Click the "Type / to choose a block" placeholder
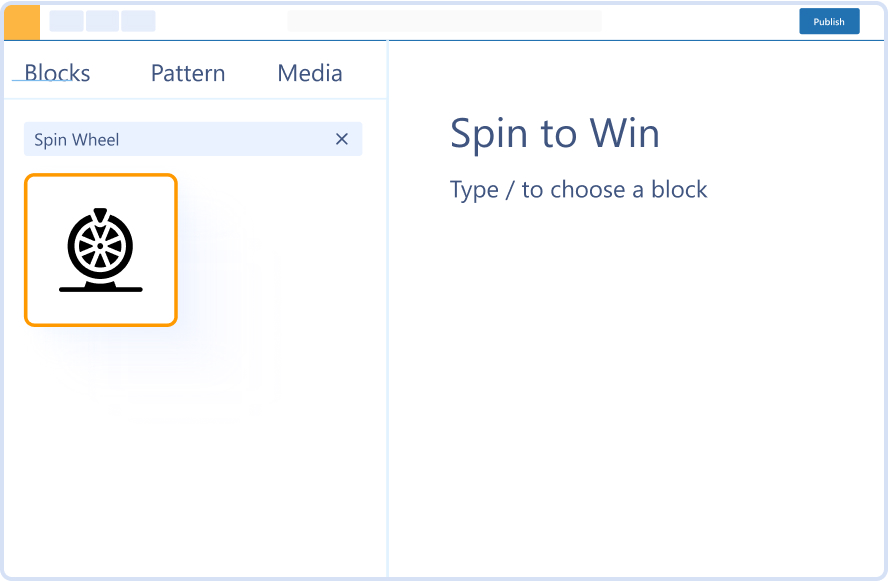 tap(578, 189)
